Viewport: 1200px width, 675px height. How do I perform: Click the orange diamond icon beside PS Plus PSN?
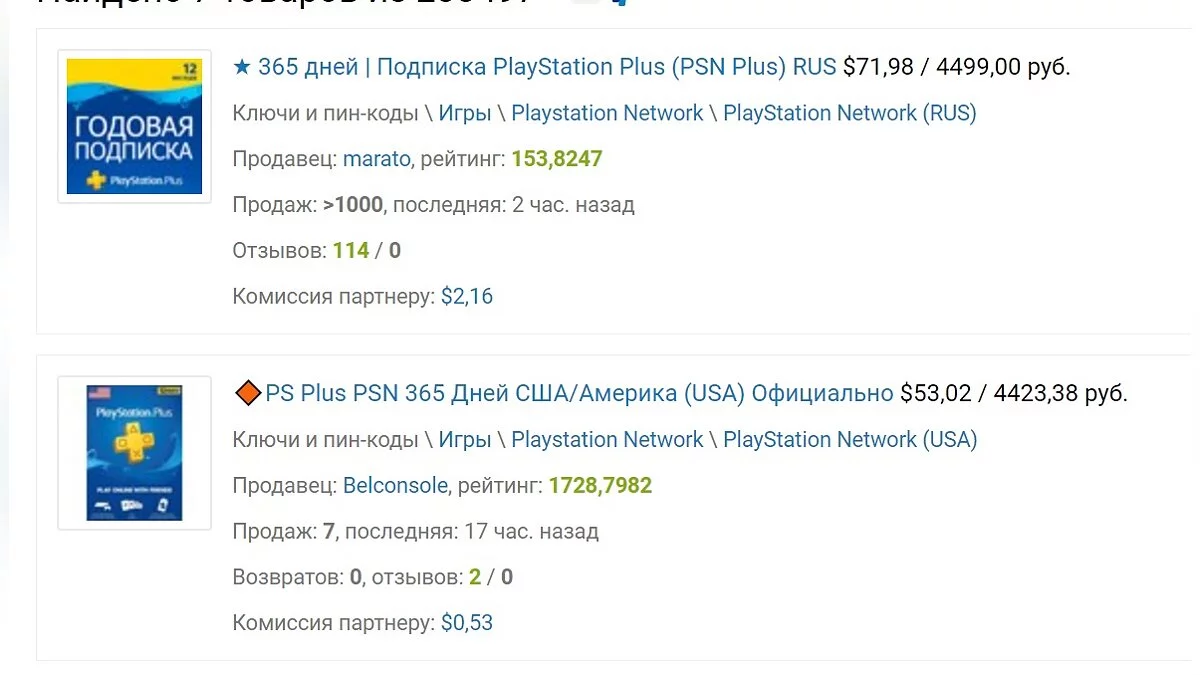pyautogui.click(x=247, y=393)
